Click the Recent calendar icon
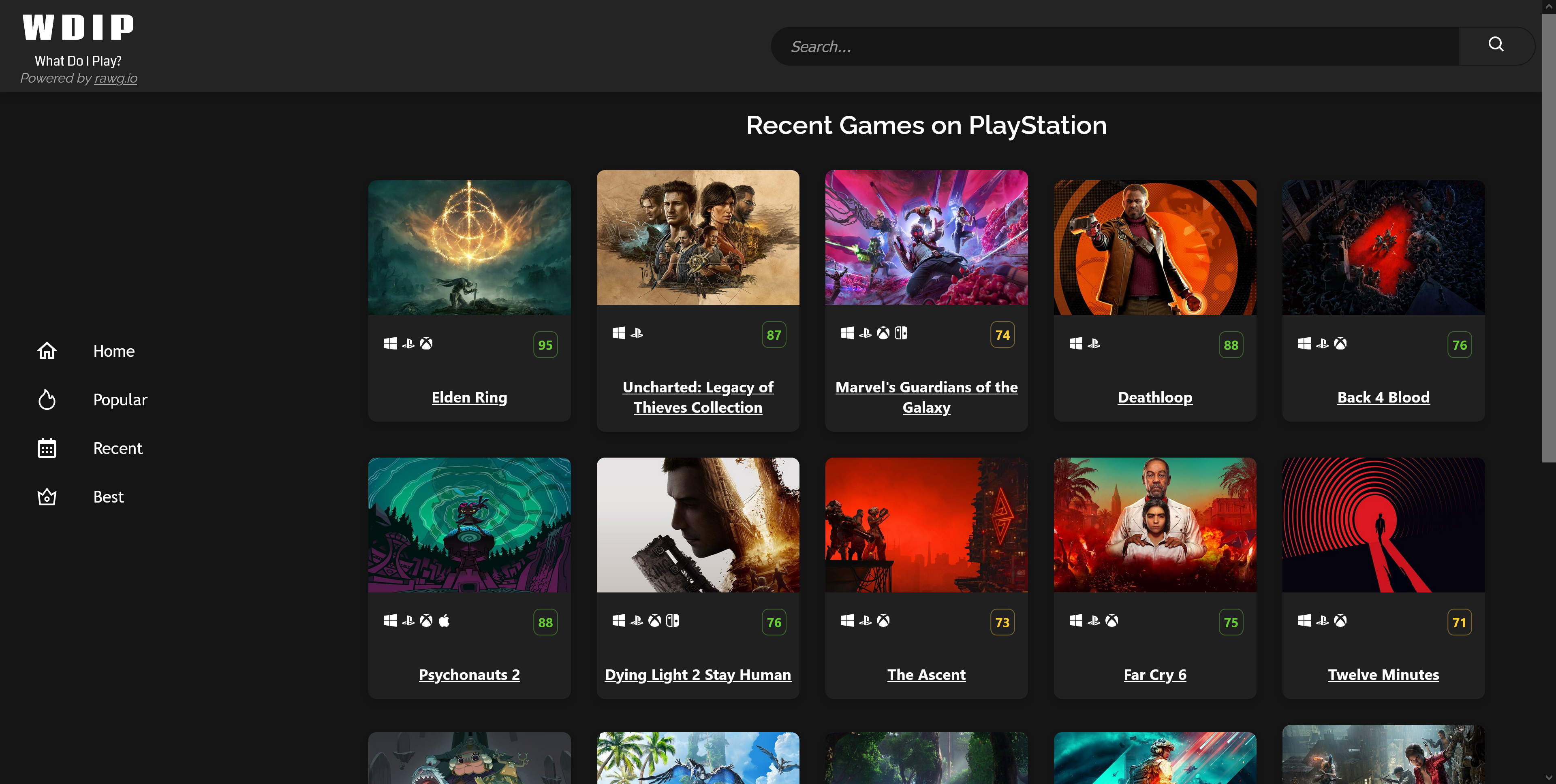Image resolution: width=1556 pixels, height=784 pixels. pyautogui.click(x=47, y=448)
